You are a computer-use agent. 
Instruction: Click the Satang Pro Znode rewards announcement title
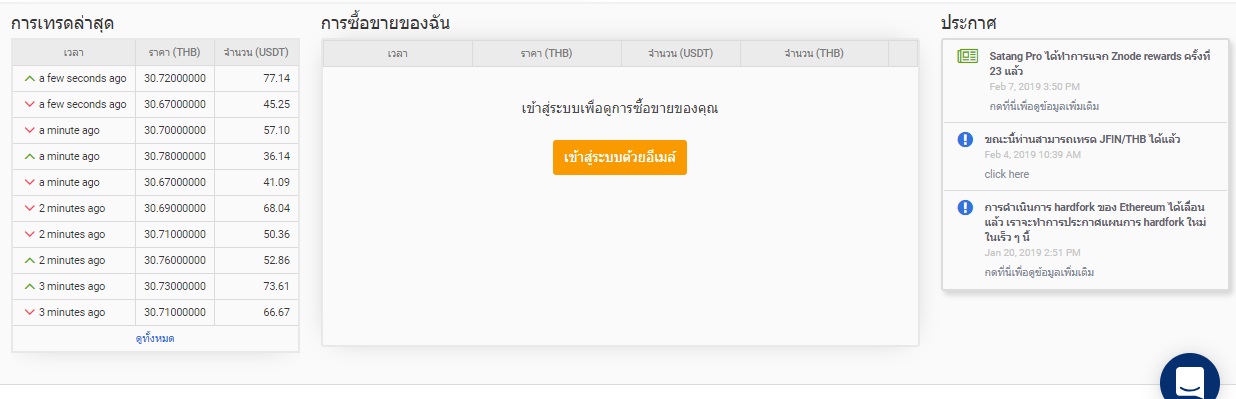click(1100, 64)
